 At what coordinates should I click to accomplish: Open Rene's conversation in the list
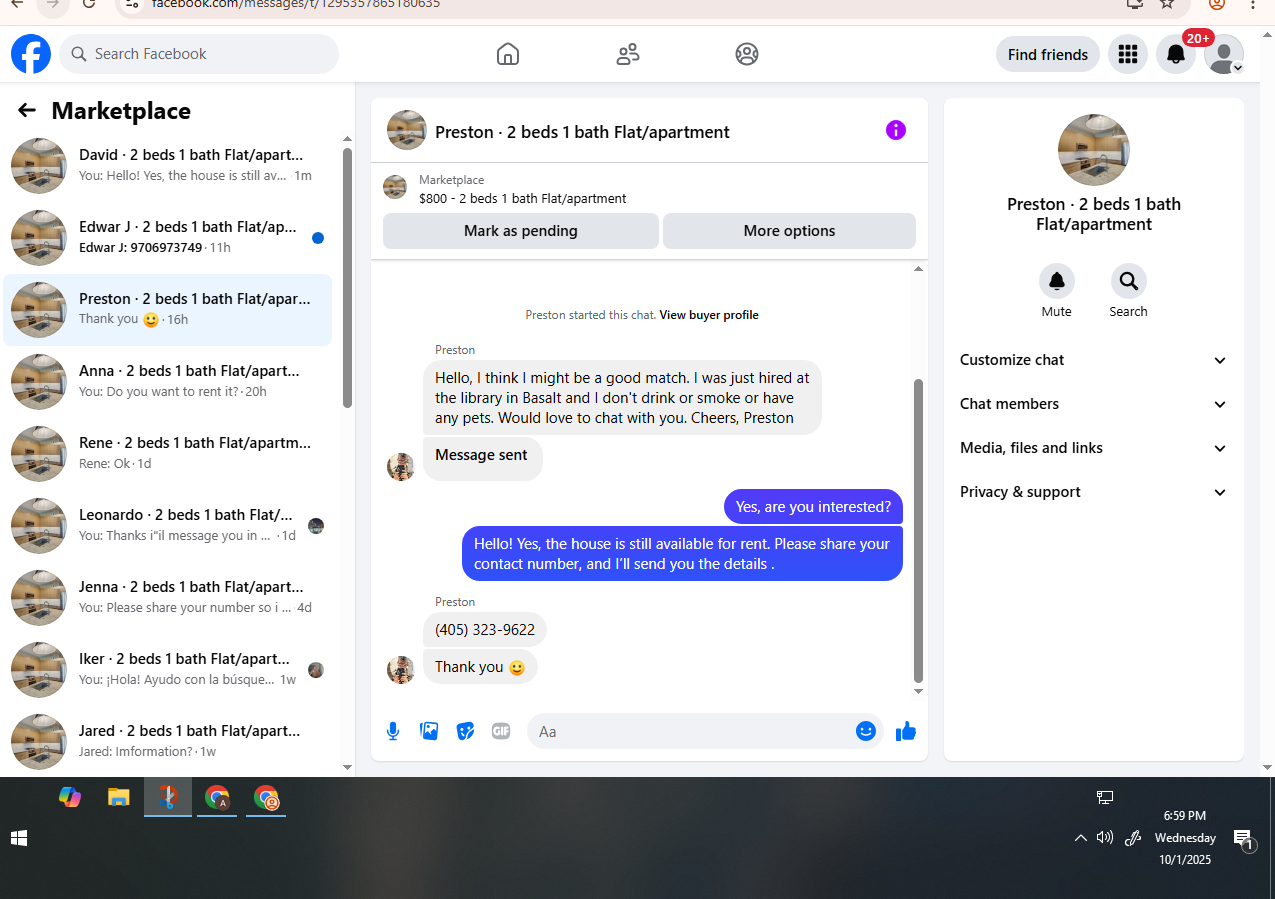tap(168, 454)
